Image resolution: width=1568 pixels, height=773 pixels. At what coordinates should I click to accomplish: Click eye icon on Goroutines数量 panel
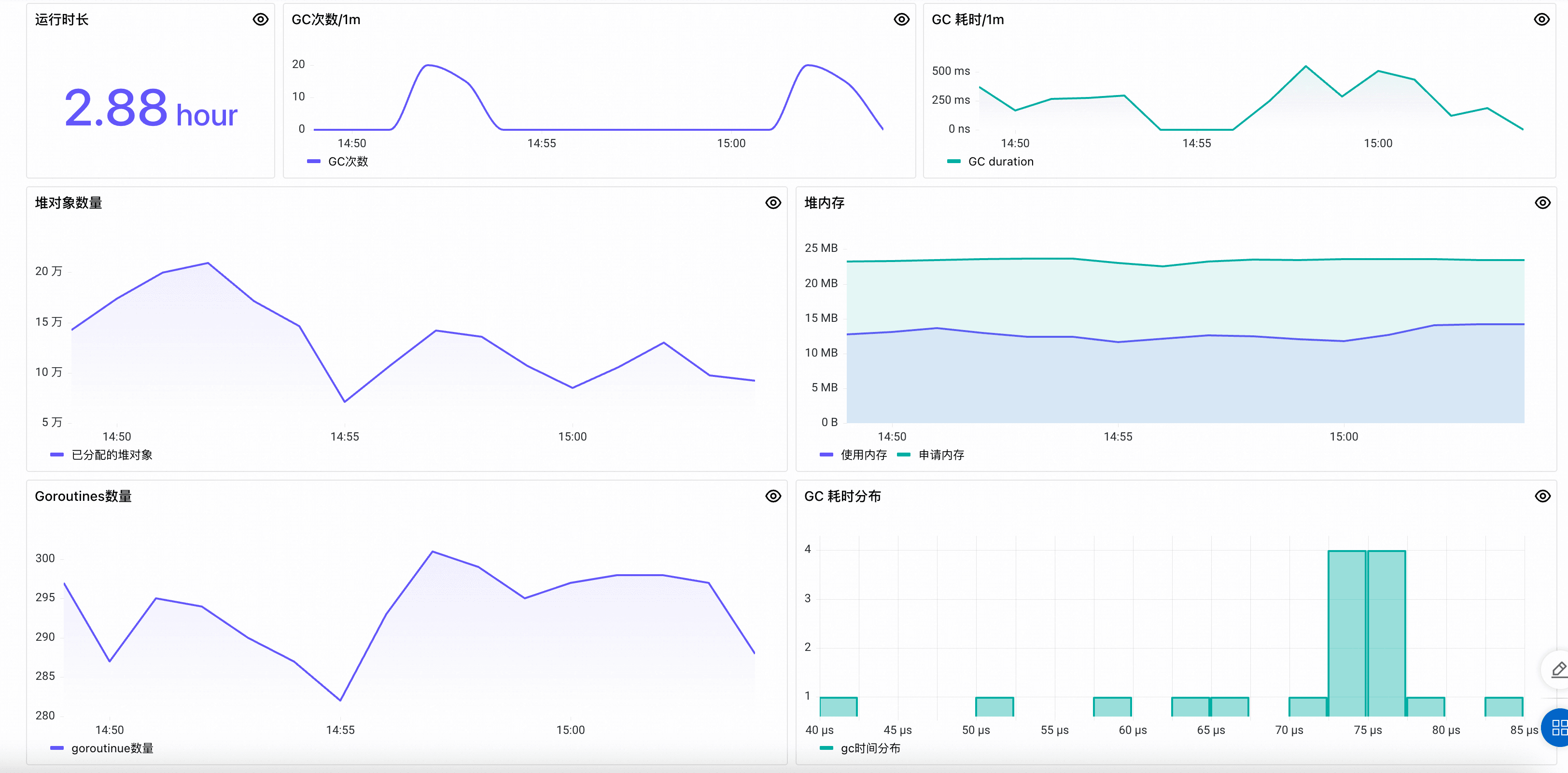point(773,496)
